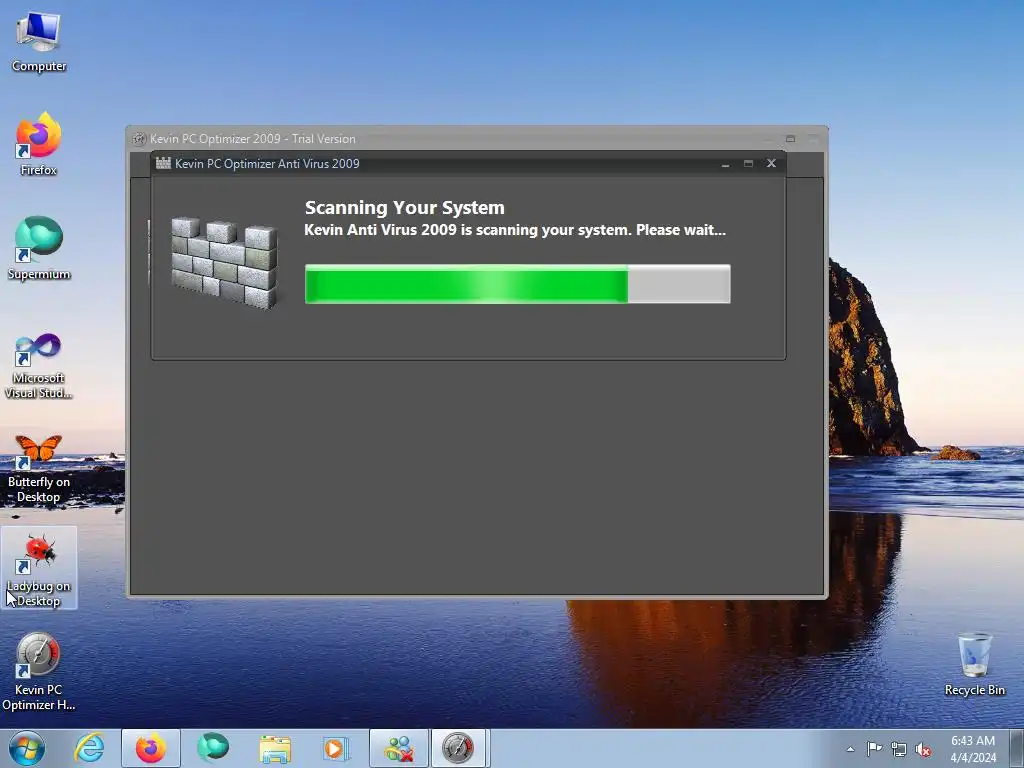Click the Scanning Your System heading
The image size is (1024, 768).
405,208
